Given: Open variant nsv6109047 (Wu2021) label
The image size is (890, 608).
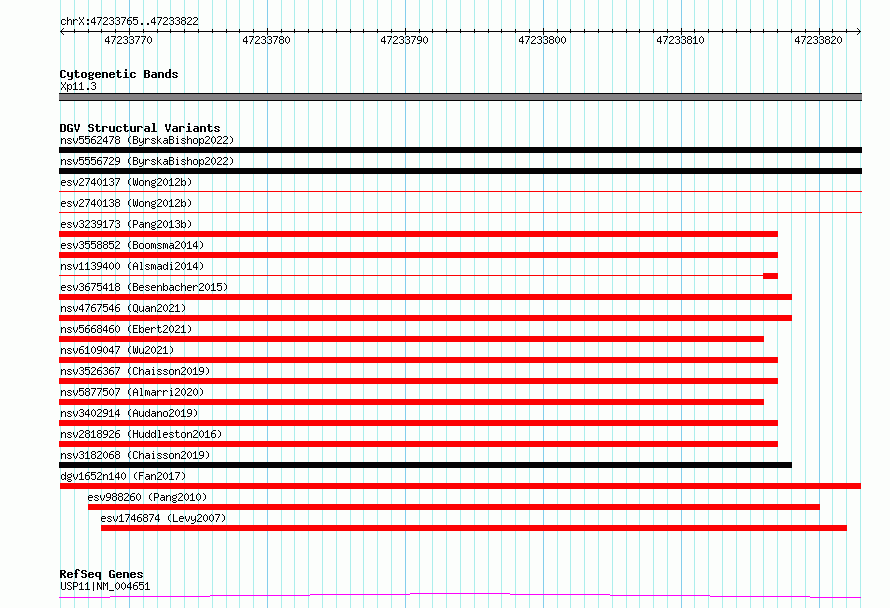Looking at the screenshot, I should tap(117, 350).
